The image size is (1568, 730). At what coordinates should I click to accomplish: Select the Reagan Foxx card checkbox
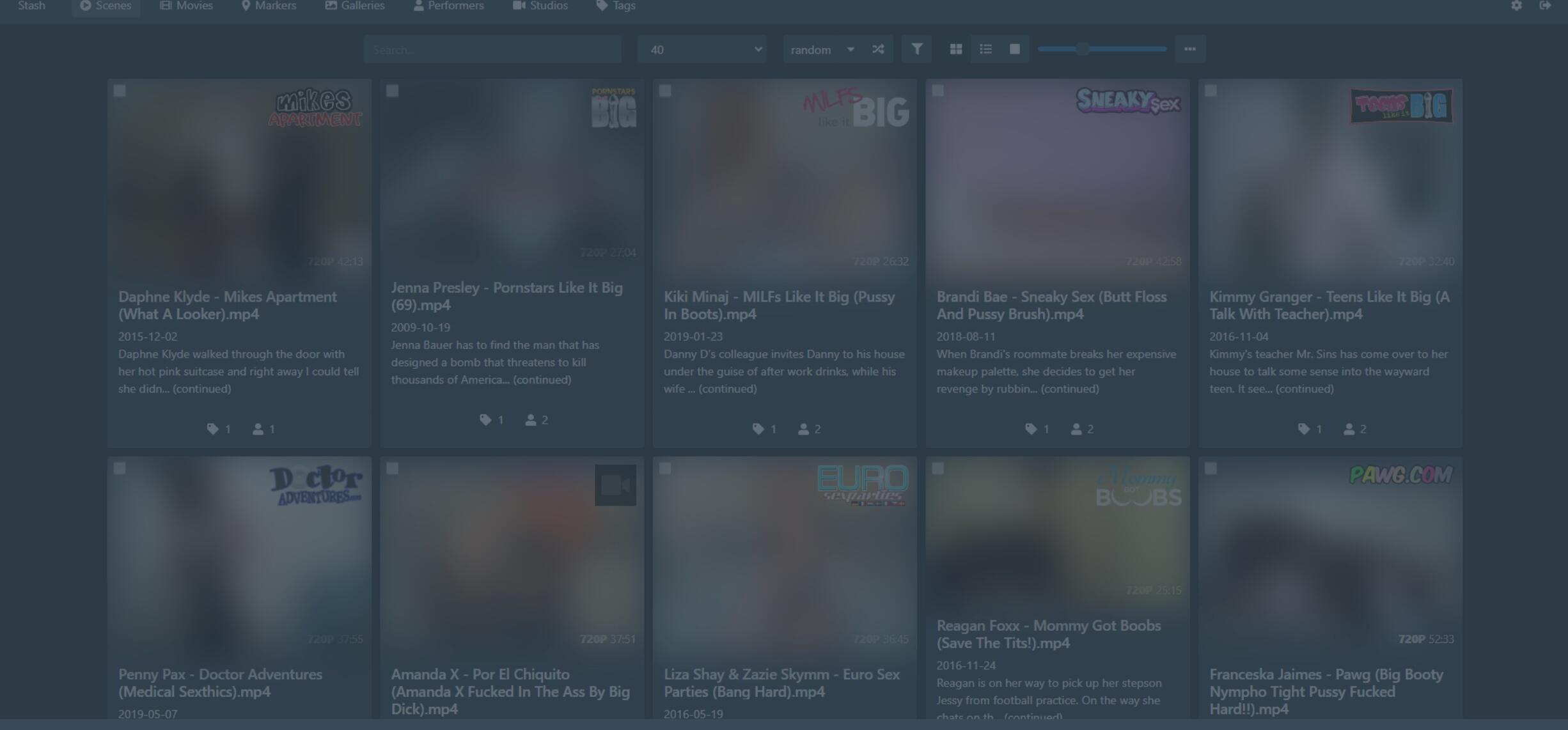pos(938,469)
